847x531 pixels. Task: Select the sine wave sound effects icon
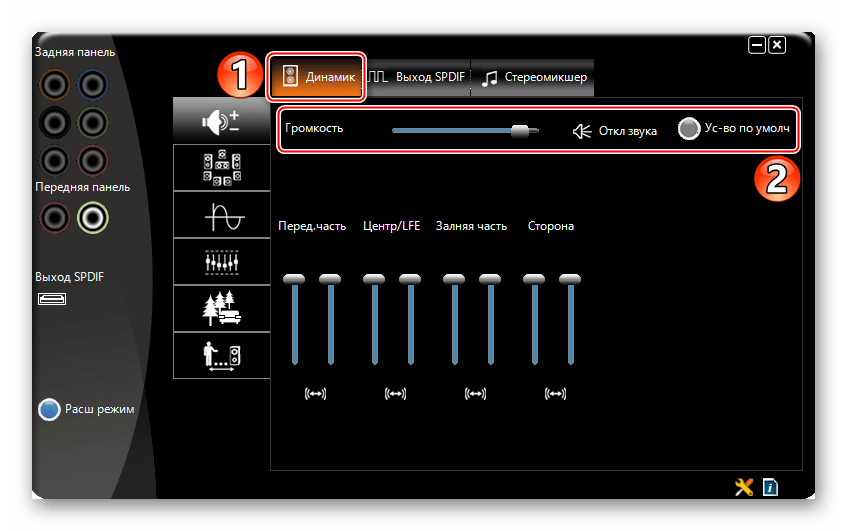[221, 215]
